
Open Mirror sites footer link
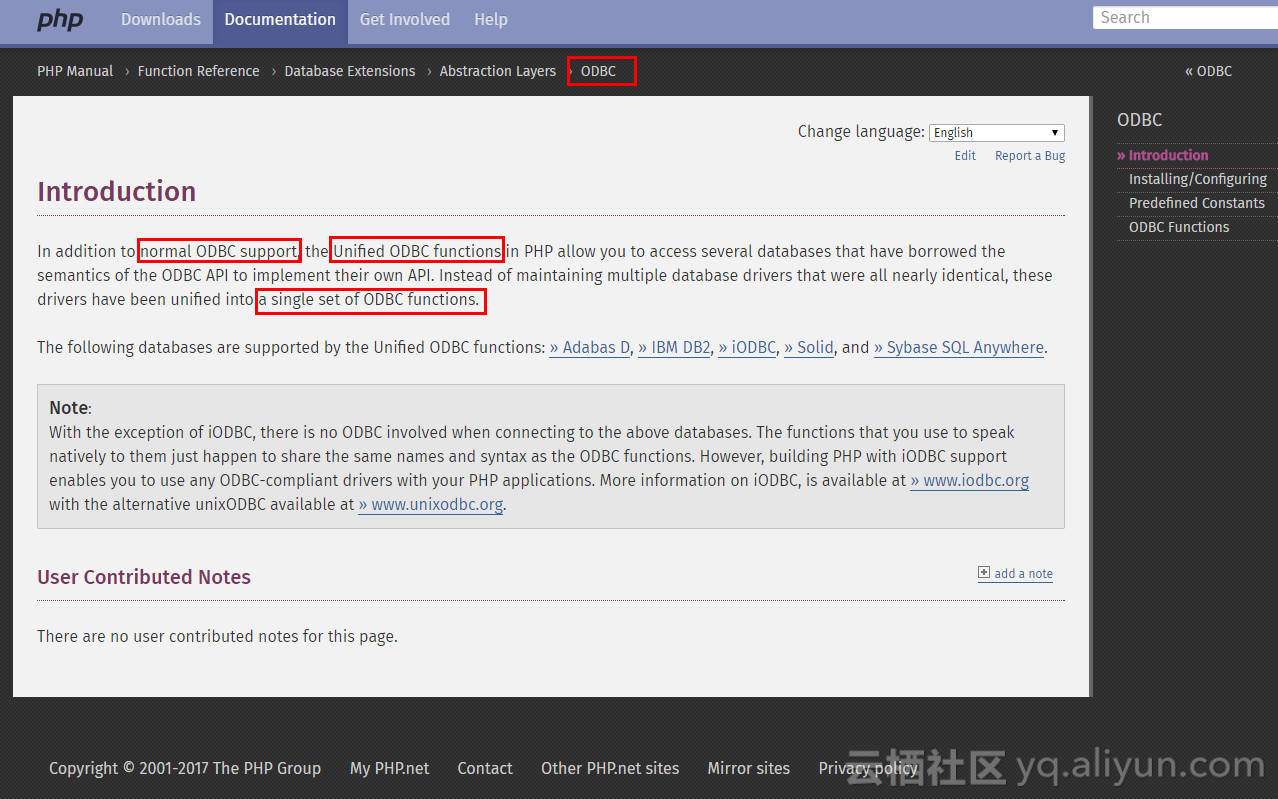[748, 769]
